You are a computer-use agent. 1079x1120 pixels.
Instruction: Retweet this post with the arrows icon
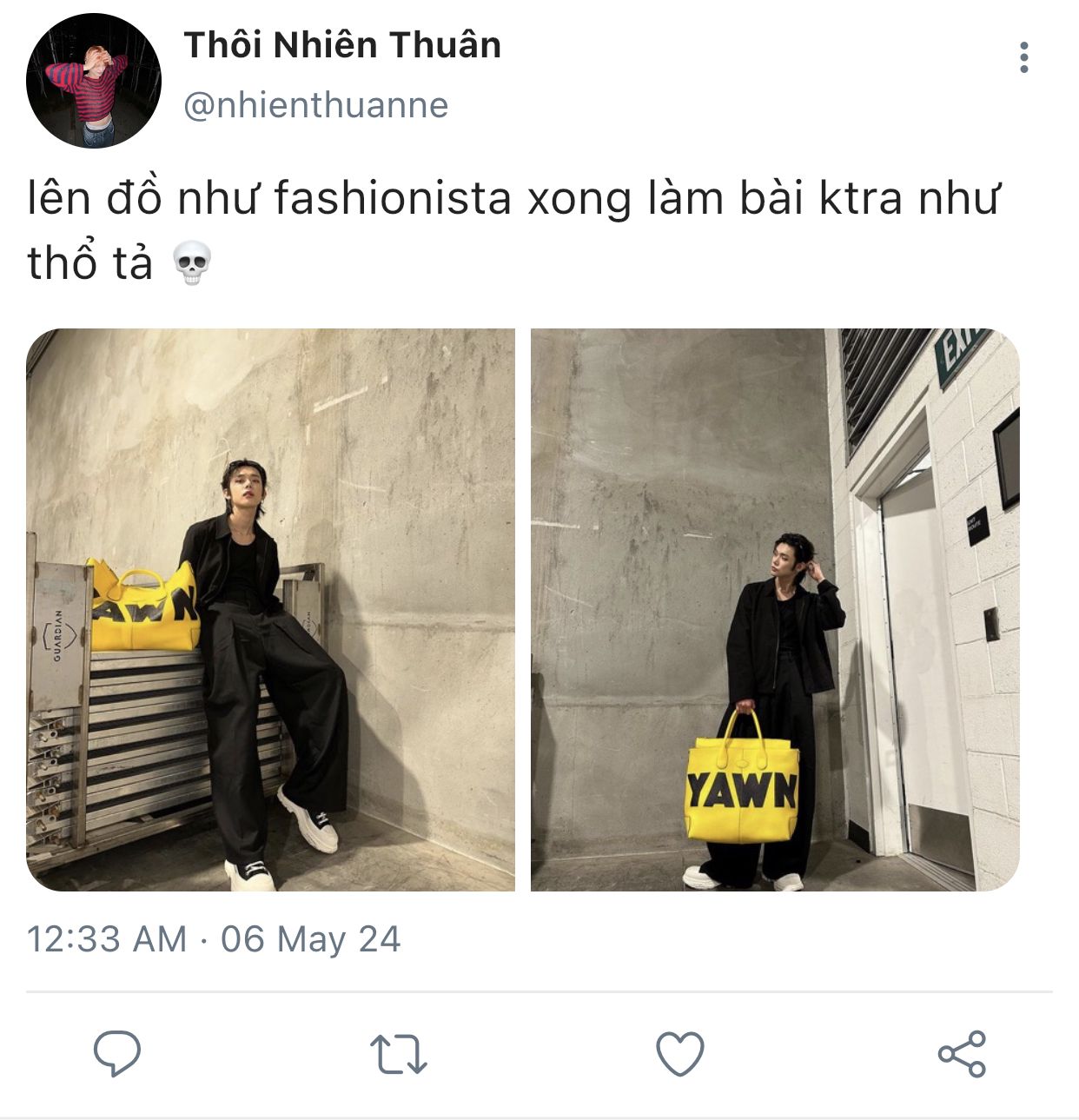tap(398, 1054)
